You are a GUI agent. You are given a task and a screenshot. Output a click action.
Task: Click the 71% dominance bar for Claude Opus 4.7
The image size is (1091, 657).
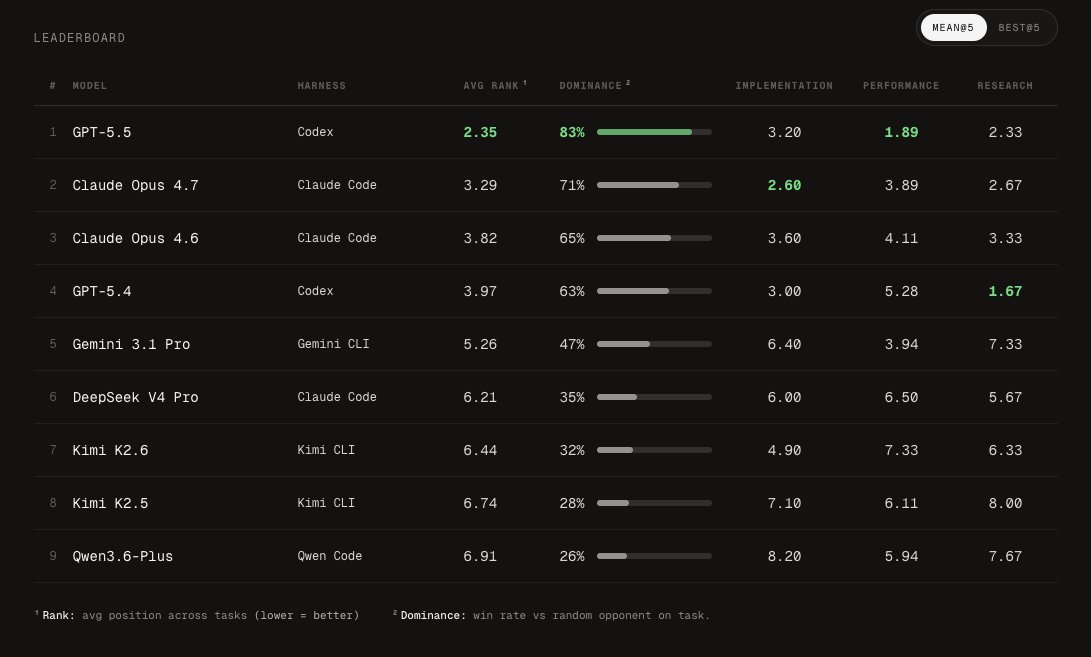[x=654, y=185]
